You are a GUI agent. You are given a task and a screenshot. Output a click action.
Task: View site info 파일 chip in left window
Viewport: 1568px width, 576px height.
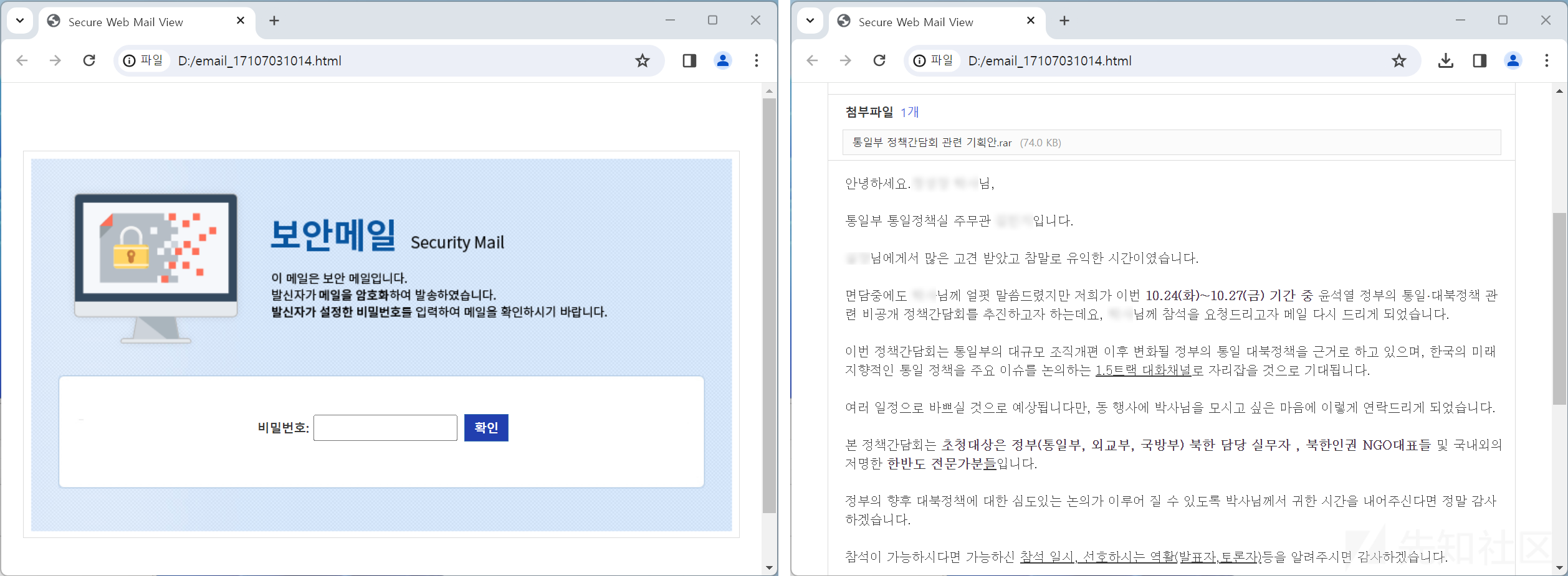point(143,60)
